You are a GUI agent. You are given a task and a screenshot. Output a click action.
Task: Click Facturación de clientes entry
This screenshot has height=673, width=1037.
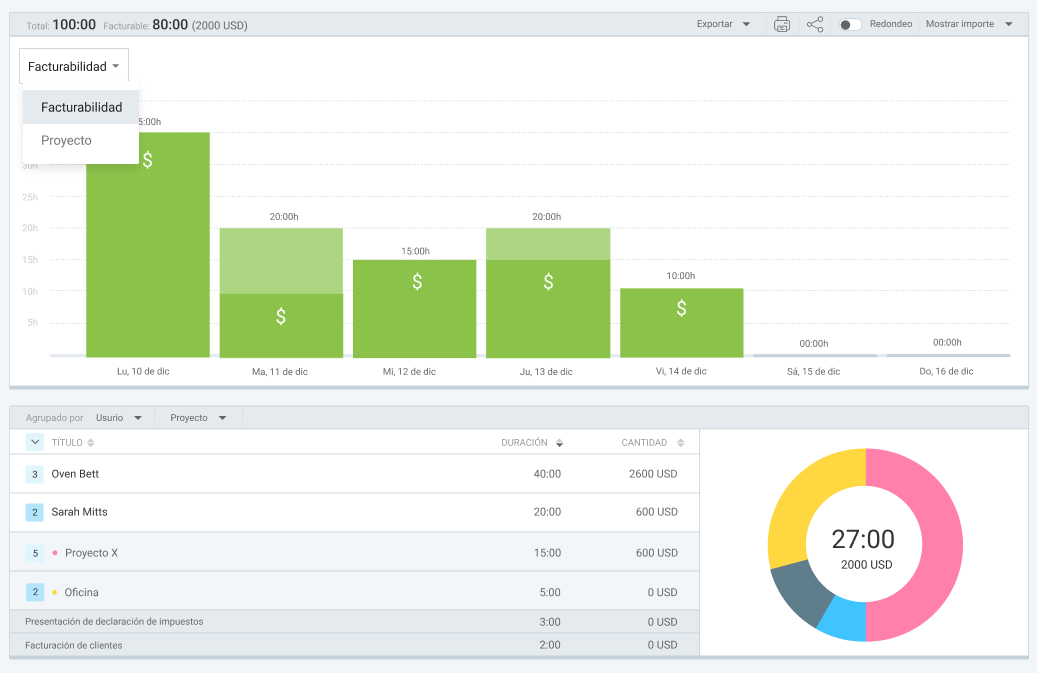point(73,645)
